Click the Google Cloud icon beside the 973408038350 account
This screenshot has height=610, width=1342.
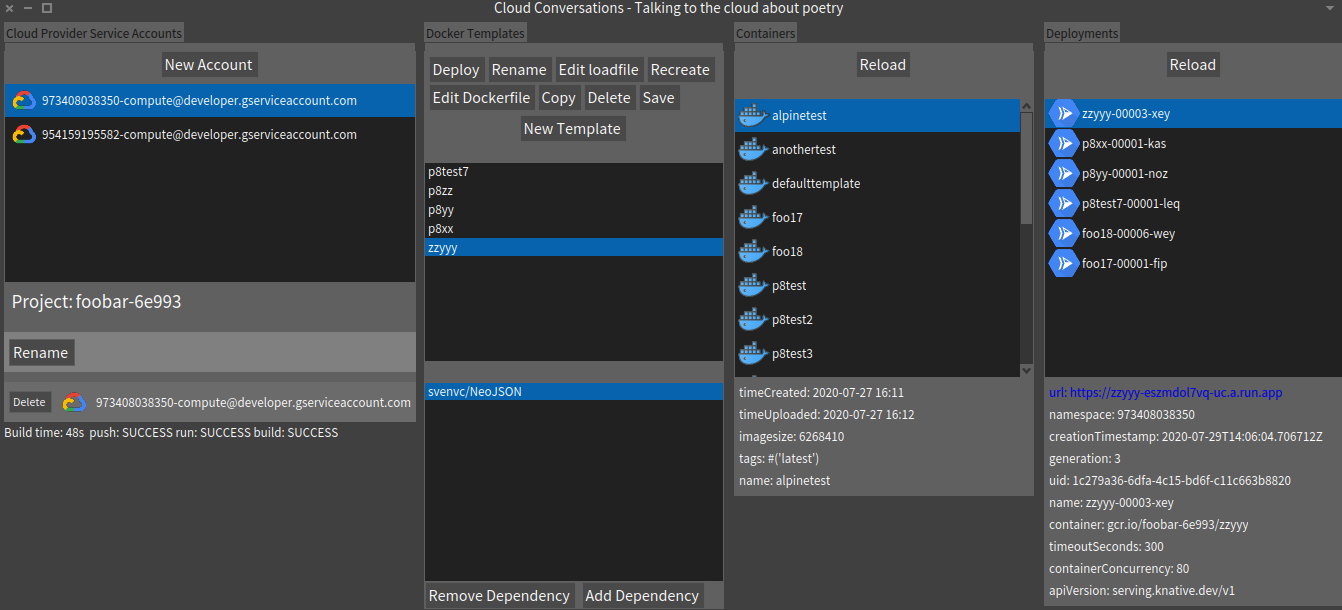pos(24,100)
